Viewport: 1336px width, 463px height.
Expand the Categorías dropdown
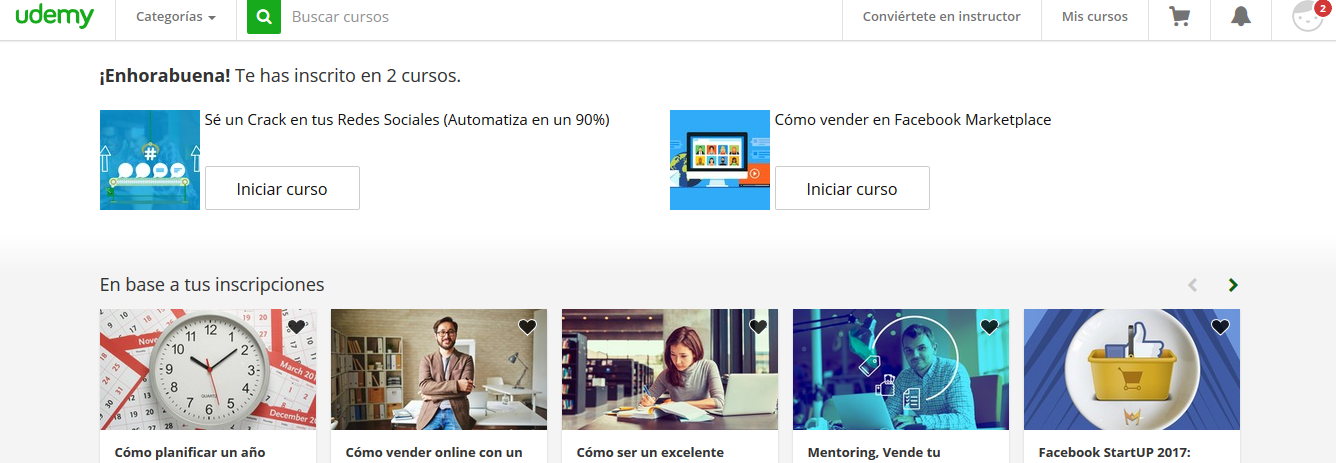click(x=176, y=17)
